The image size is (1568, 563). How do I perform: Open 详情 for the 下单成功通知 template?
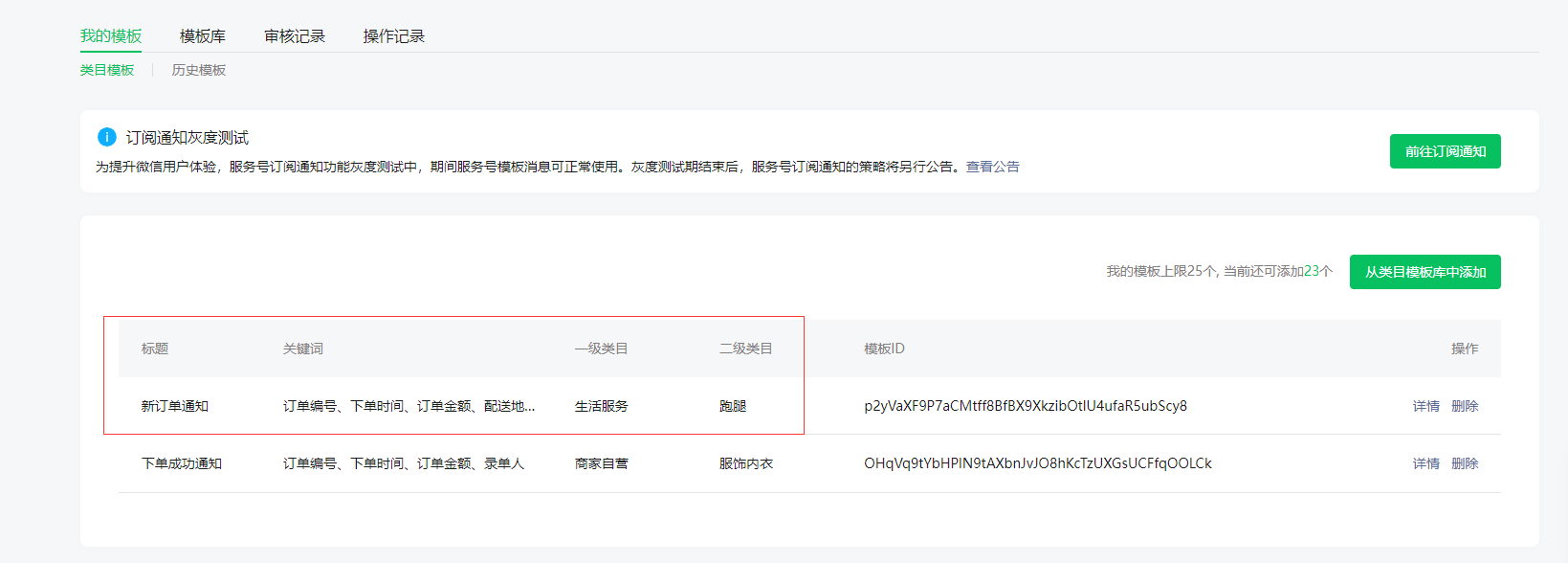pyautogui.click(x=1425, y=463)
